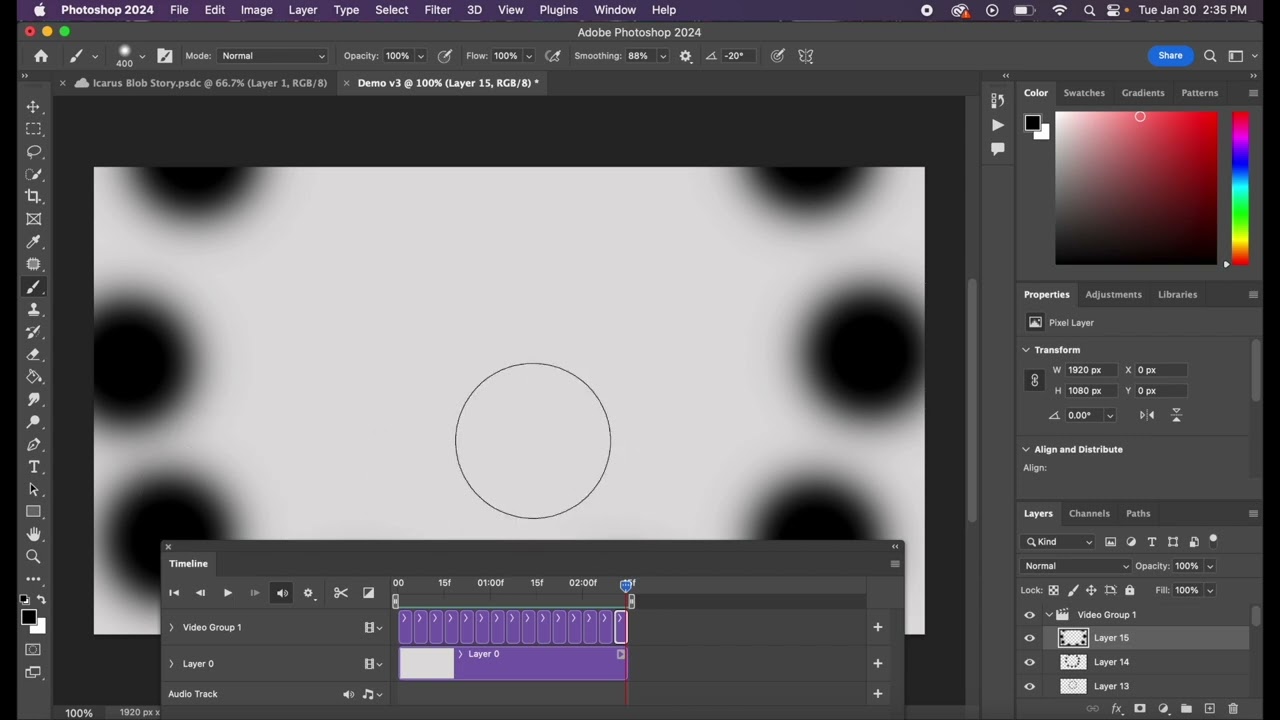Open timeline playback settings gear
This screenshot has height=720, width=1280.
(x=309, y=593)
